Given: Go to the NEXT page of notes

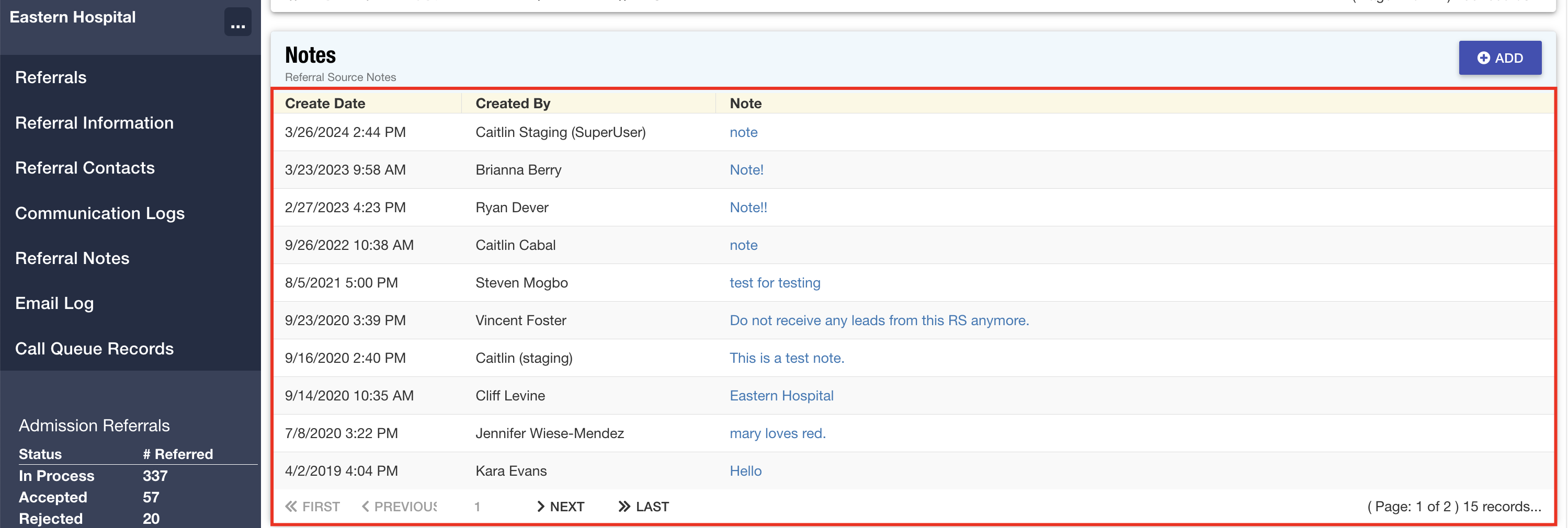Looking at the screenshot, I should coord(560,507).
